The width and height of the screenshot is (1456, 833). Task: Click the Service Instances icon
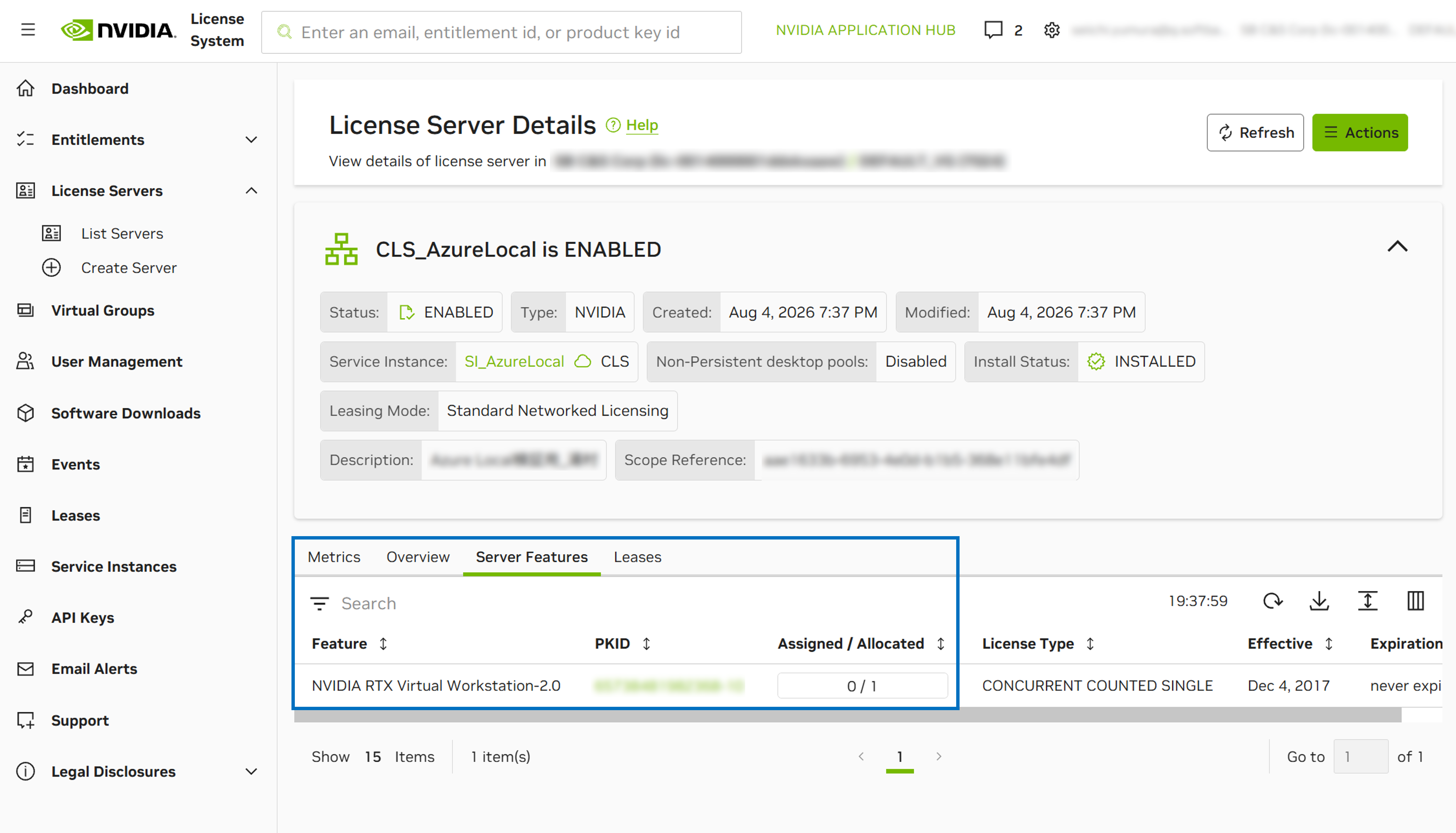click(25, 566)
